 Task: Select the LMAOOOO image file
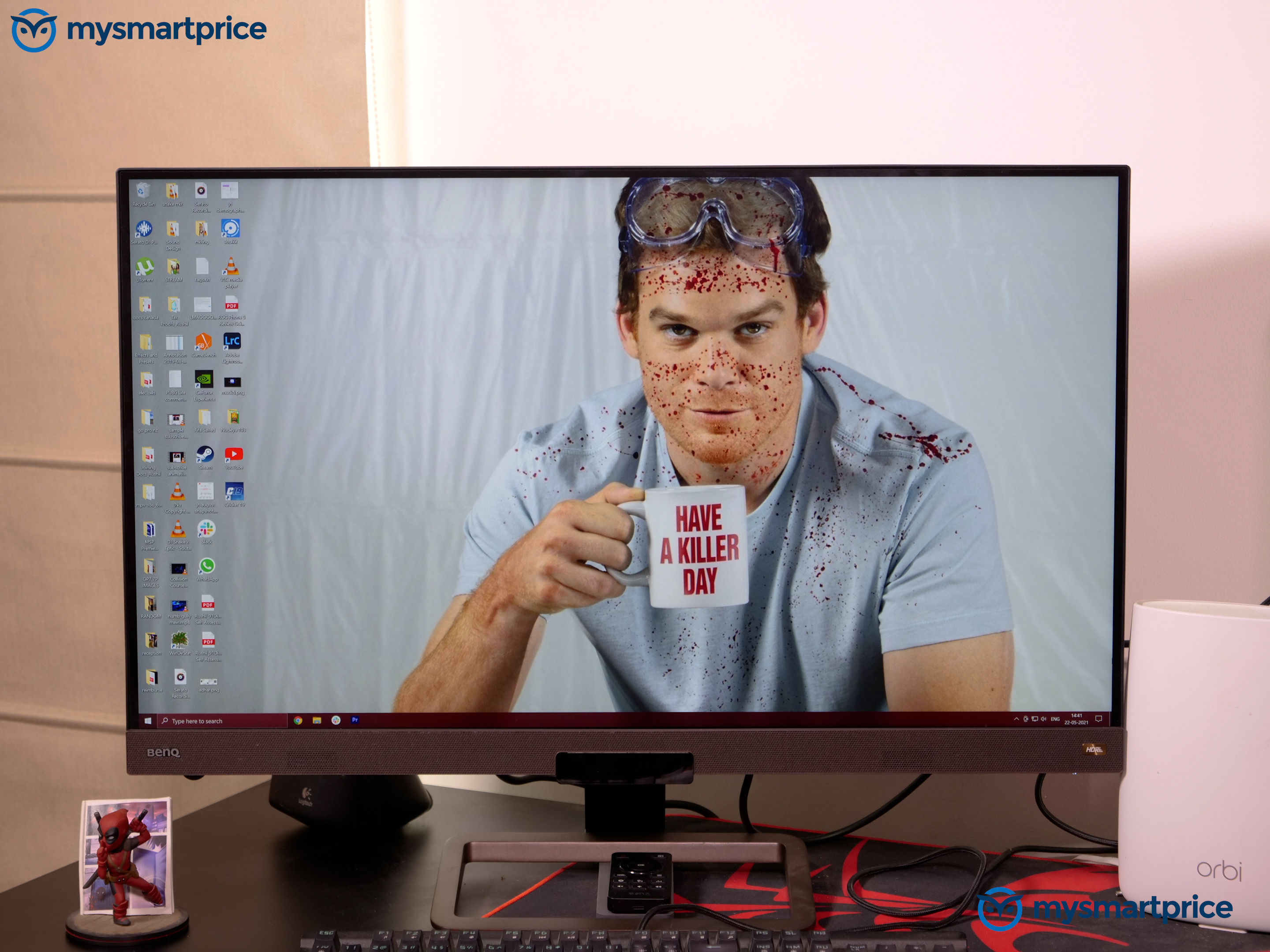click(203, 308)
